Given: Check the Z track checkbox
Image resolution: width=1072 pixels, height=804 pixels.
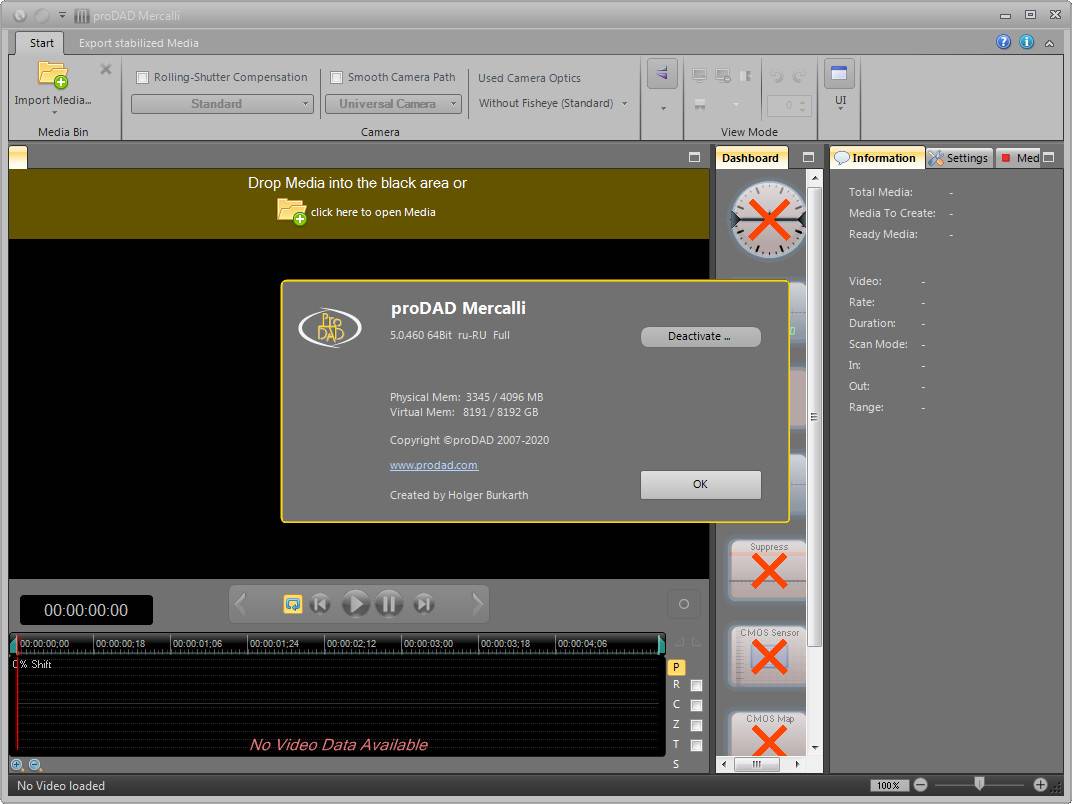Looking at the screenshot, I should click(x=696, y=725).
